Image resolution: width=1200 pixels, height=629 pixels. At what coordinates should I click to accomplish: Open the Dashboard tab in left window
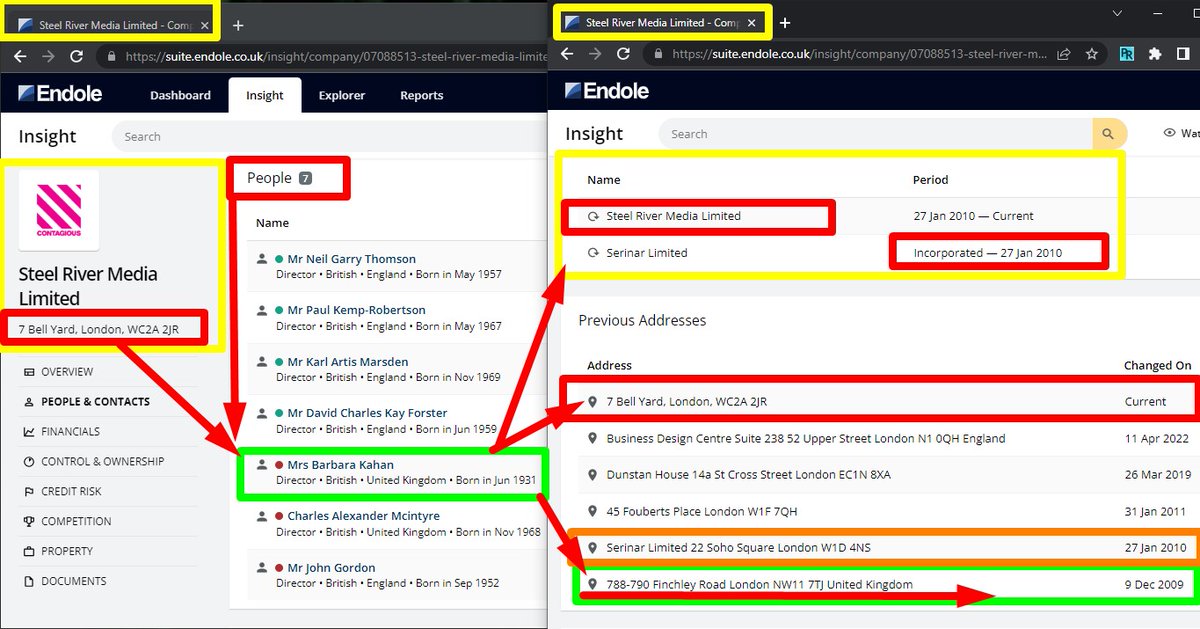(180, 95)
